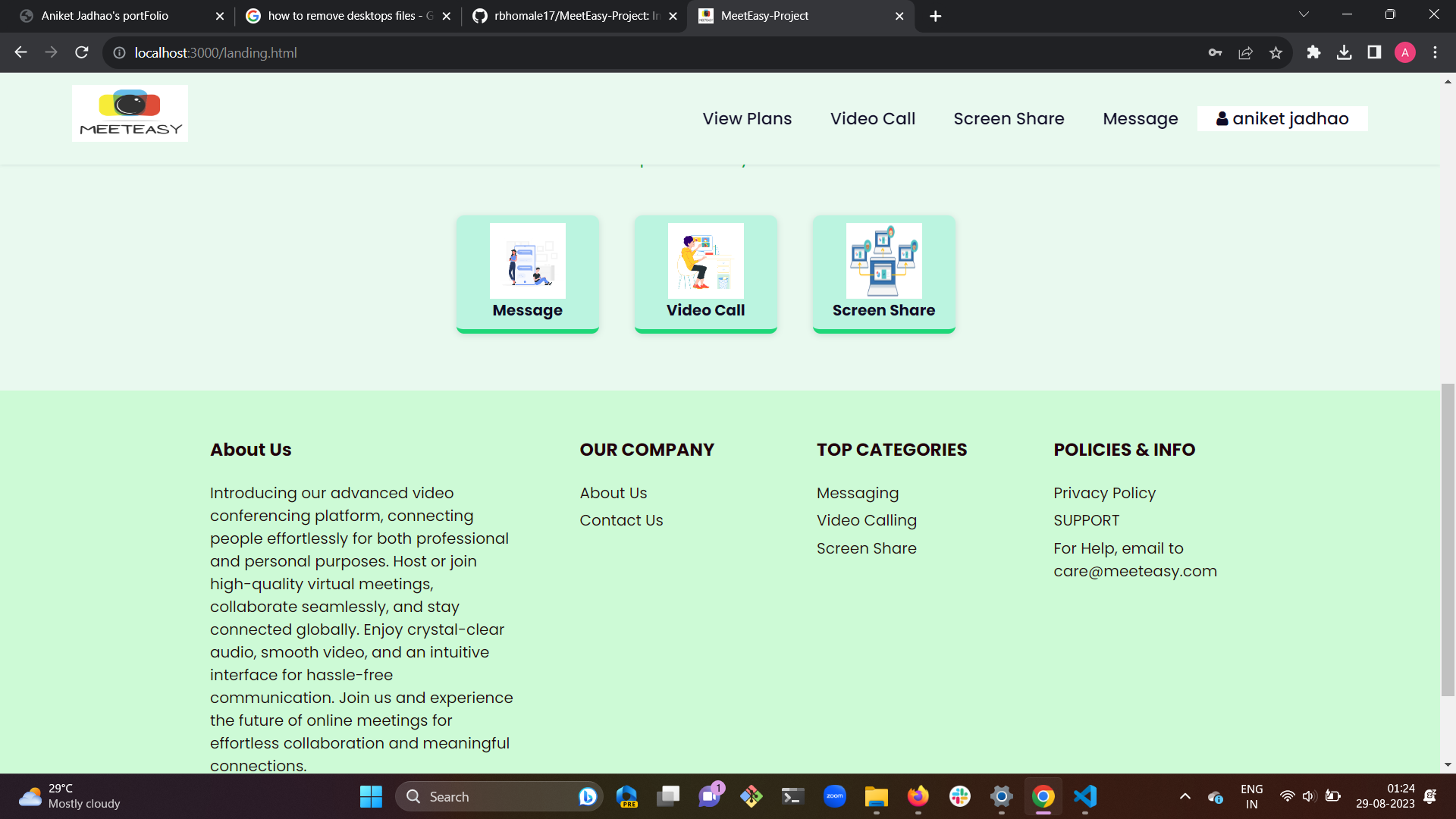Image resolution: width=1456 pixels, height=819 pixels.
Task: Toggle the browser side panel icon
Action: [x=1374, y=52]
